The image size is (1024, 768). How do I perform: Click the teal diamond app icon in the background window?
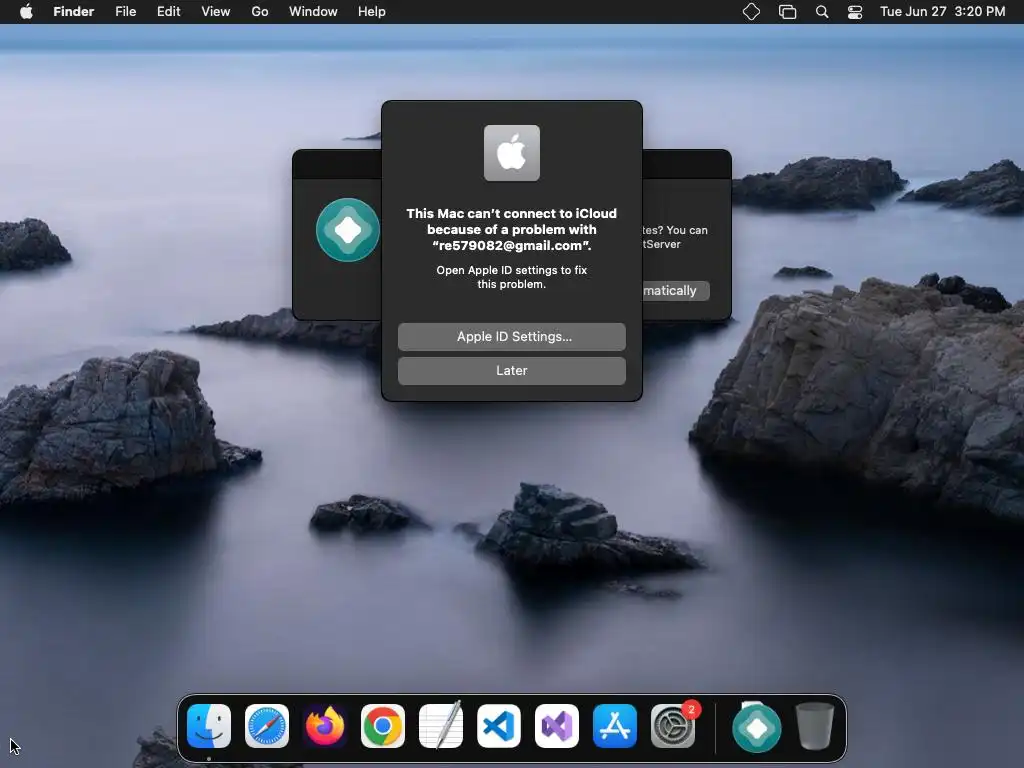[347, 230]
